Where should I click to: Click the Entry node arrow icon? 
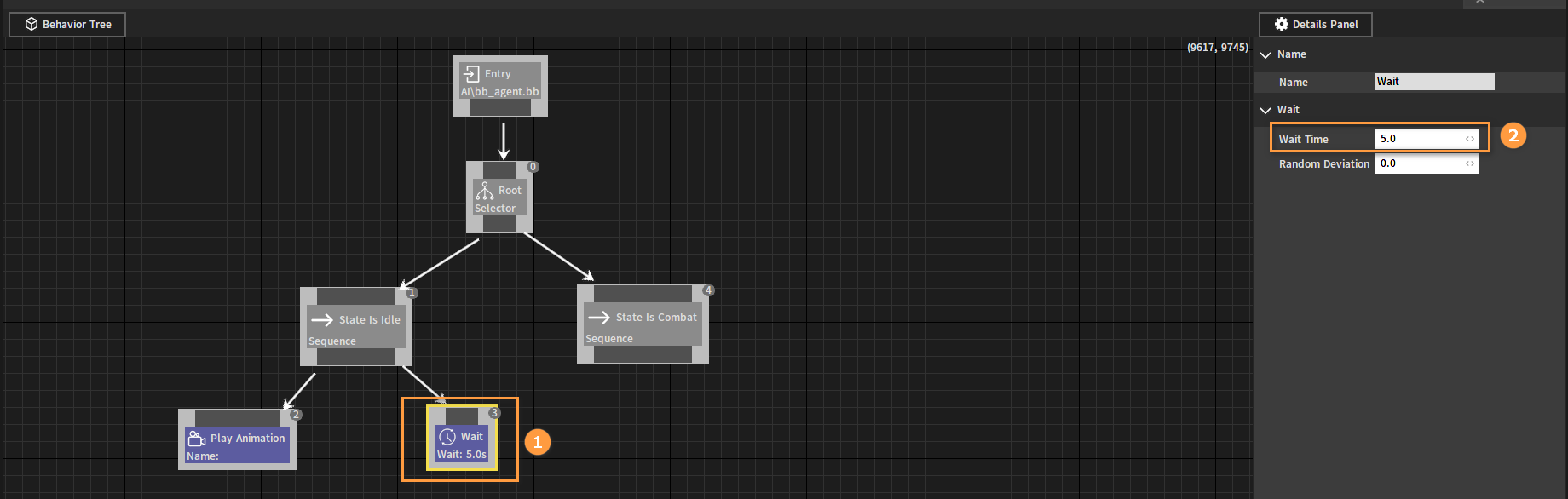point(471,74)
